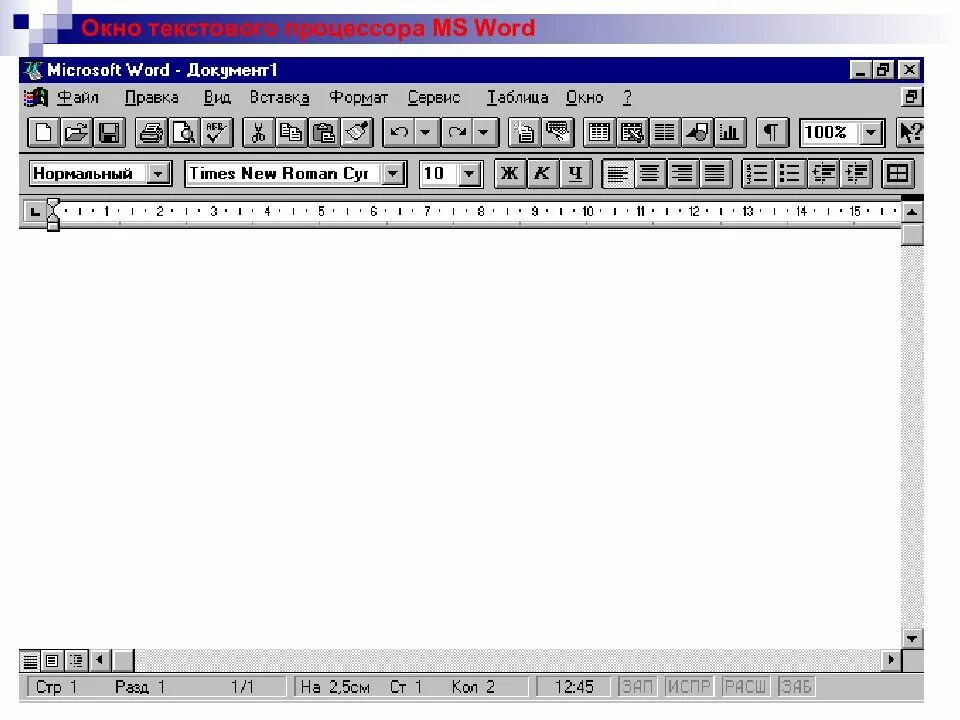Click the Borders toolbar icon

tap(898, 174)
